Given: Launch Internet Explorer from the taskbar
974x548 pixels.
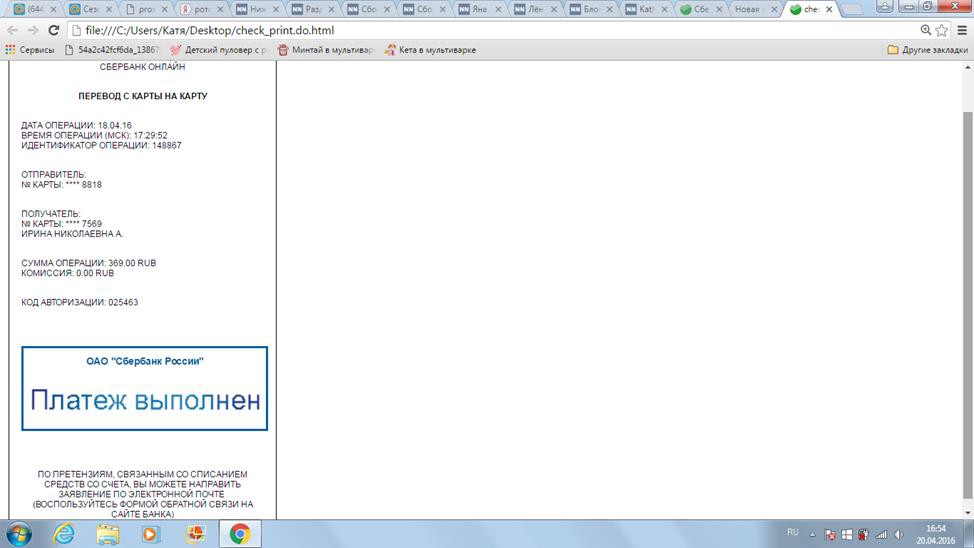Looking at the screenshot, I should coord(64,534).
